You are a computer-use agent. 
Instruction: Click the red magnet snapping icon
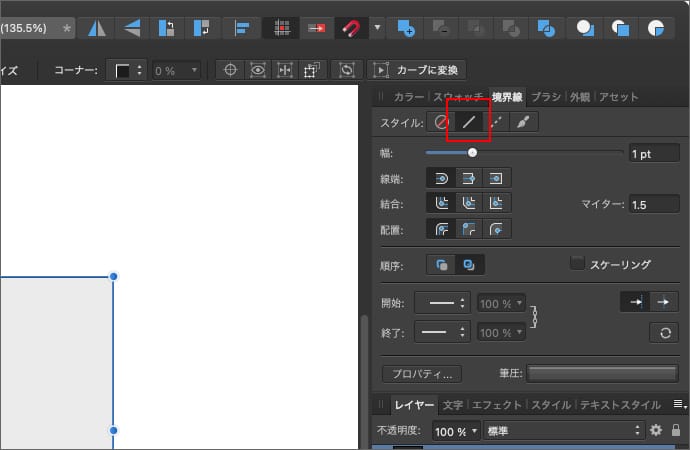click(349, 28)
